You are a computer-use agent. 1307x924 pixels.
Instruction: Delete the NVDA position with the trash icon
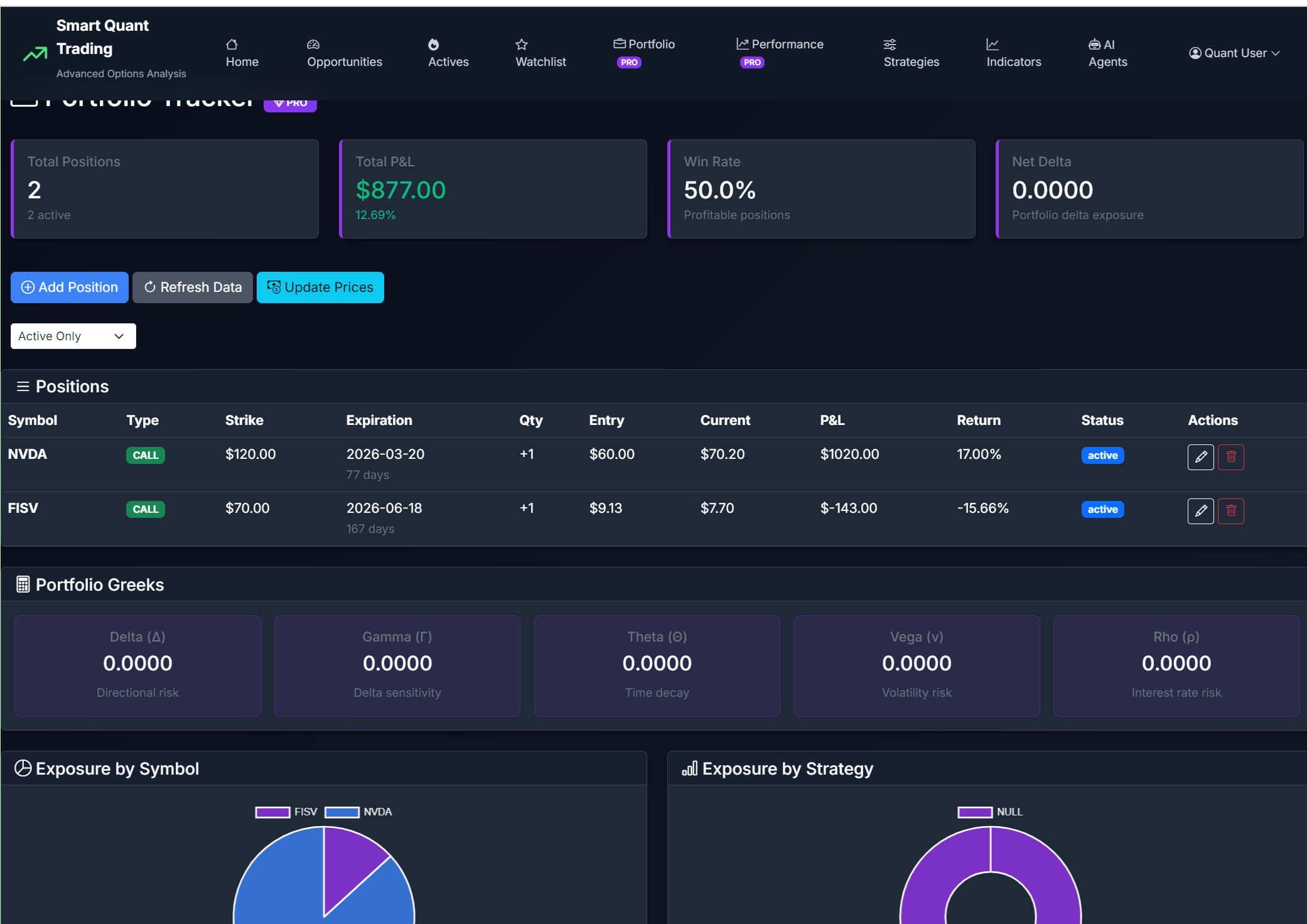point(1230,457)
